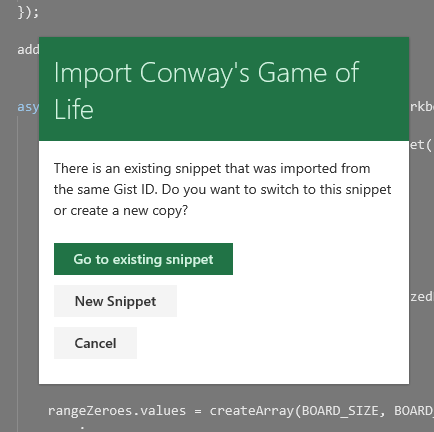This screenshot has height=432, width=434.
Task: Select the Import Conway's Game of Life title
Action: pyautogui.click(x=206, y=90)
